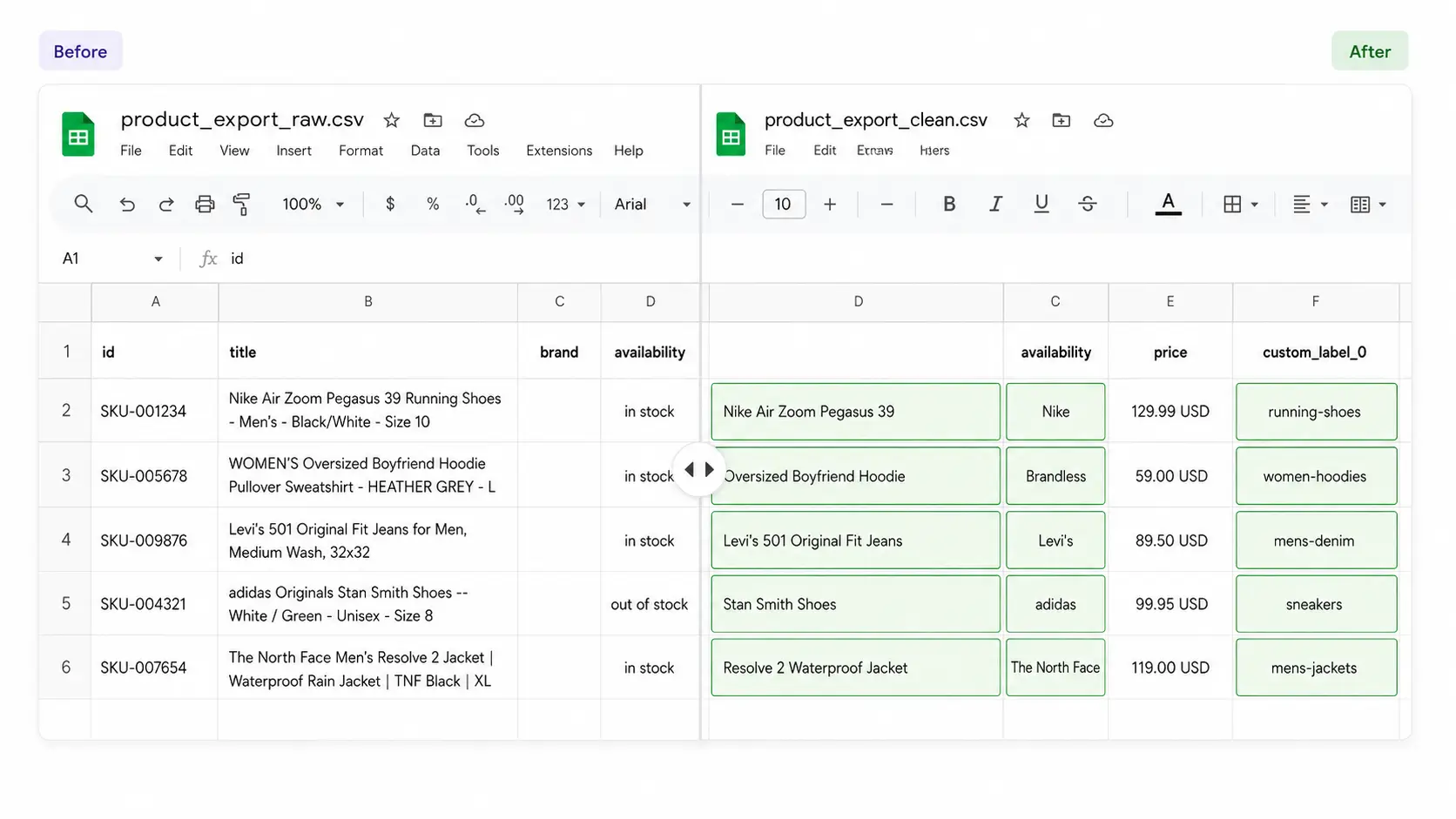Redo the last action
Image resolution: width=1456 pixels, height=819 pixels.
tap(165, 205)
